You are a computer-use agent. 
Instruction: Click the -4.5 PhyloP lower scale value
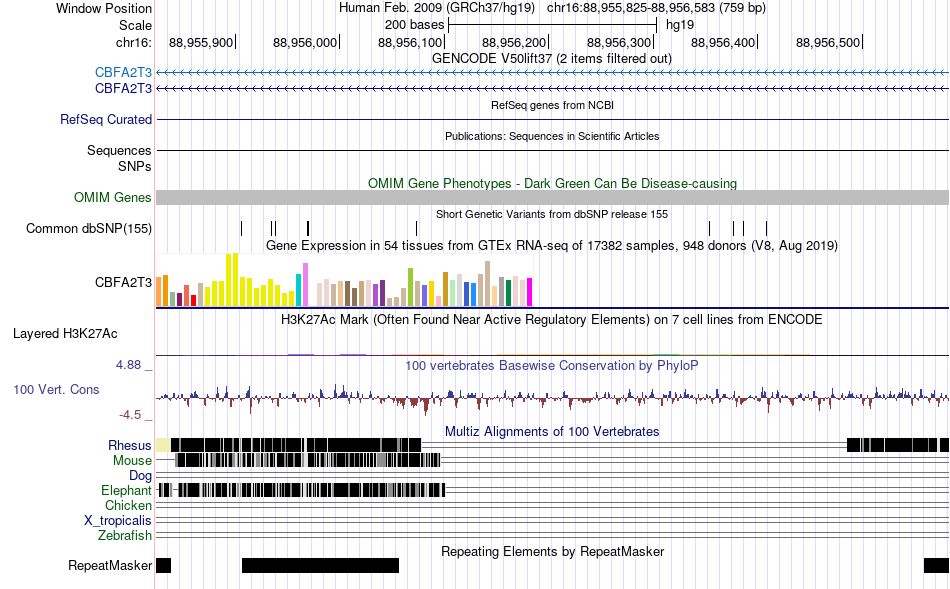(x=130, y=415)
